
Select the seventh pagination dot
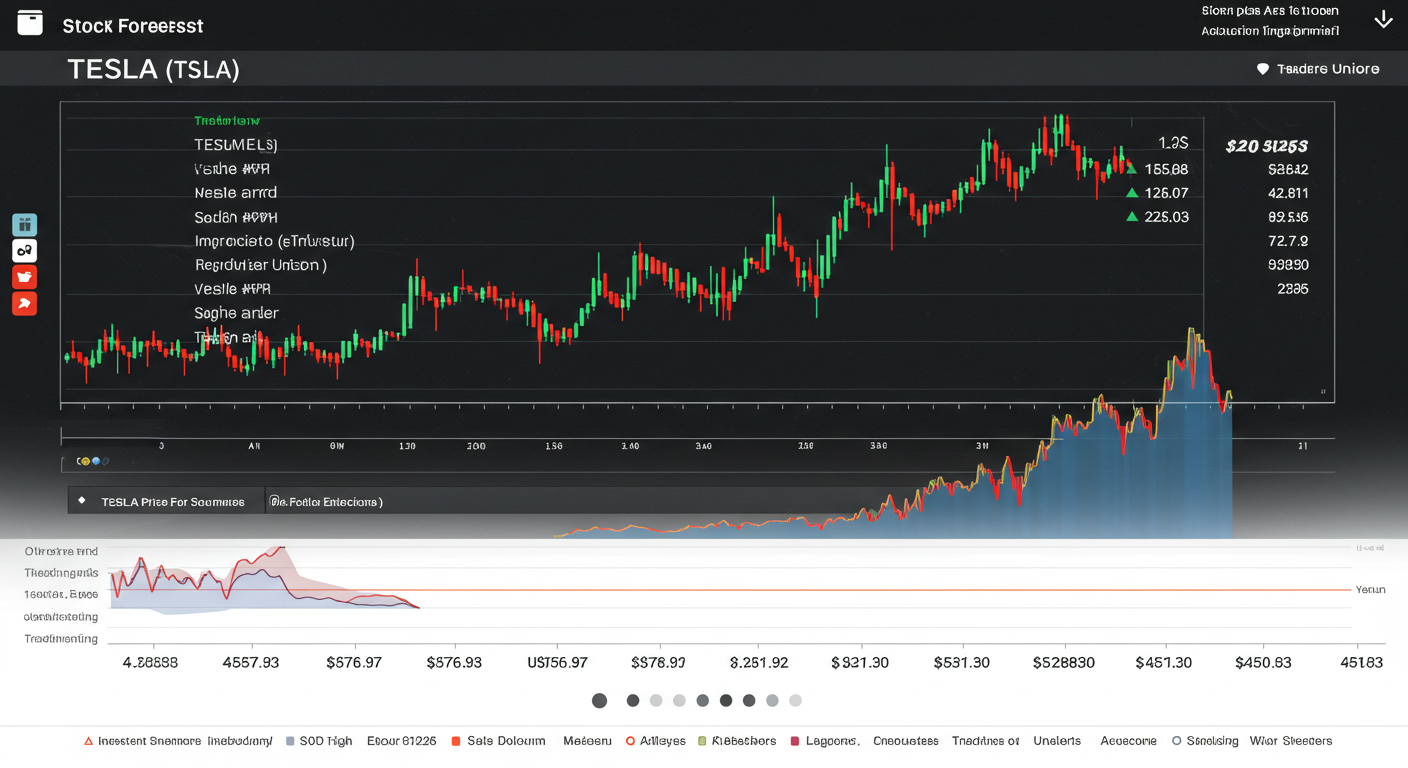coord(749,700)
